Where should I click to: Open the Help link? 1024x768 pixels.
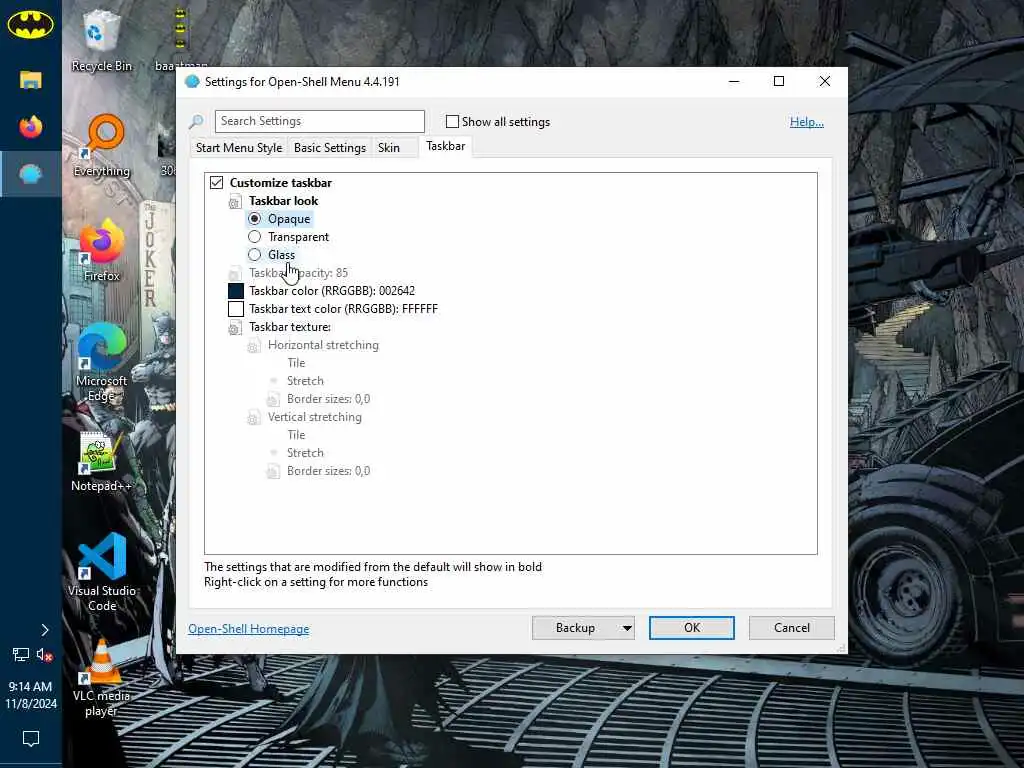click(x=807, y=121)
